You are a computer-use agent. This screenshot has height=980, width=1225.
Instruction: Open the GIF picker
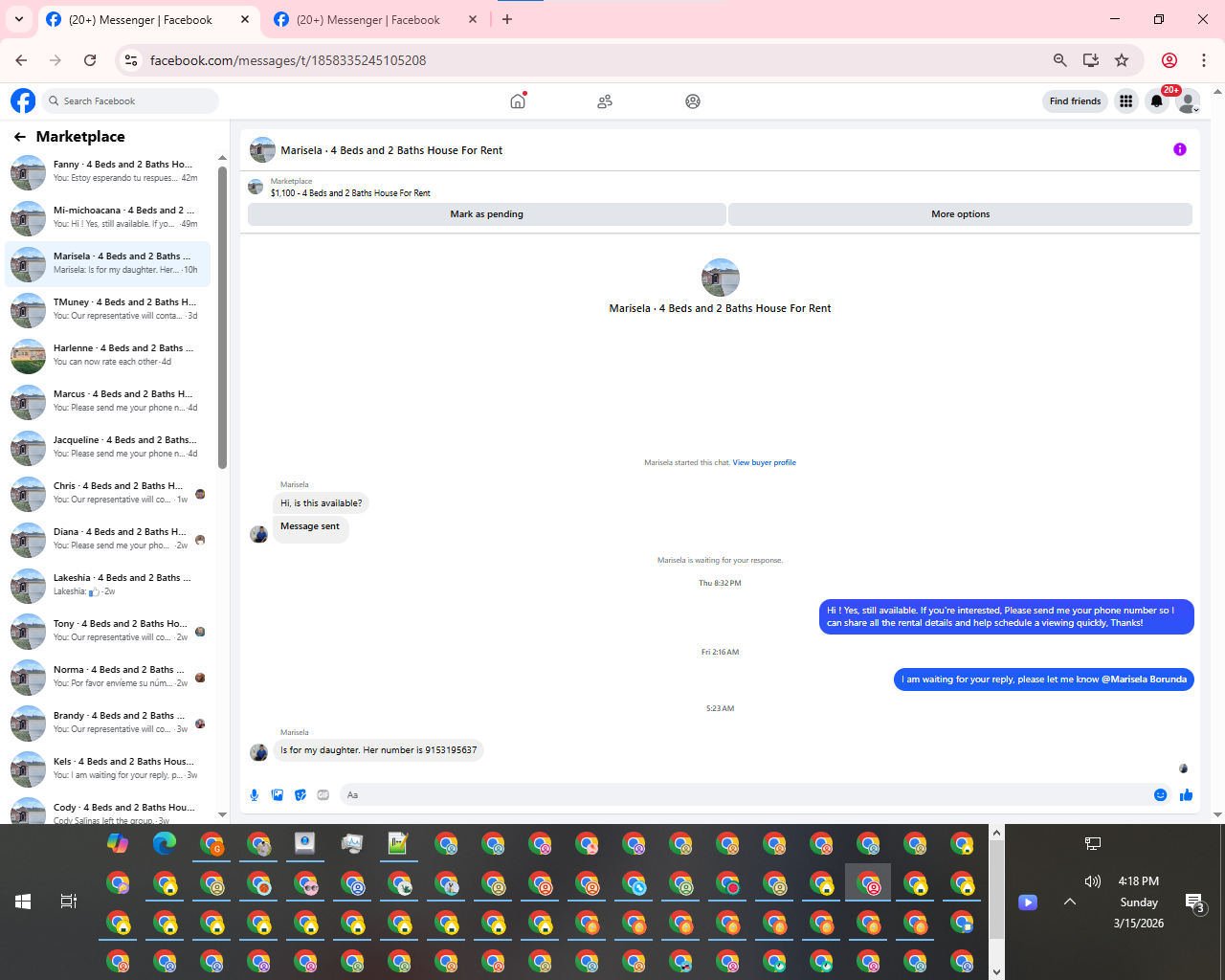(323, 794)
